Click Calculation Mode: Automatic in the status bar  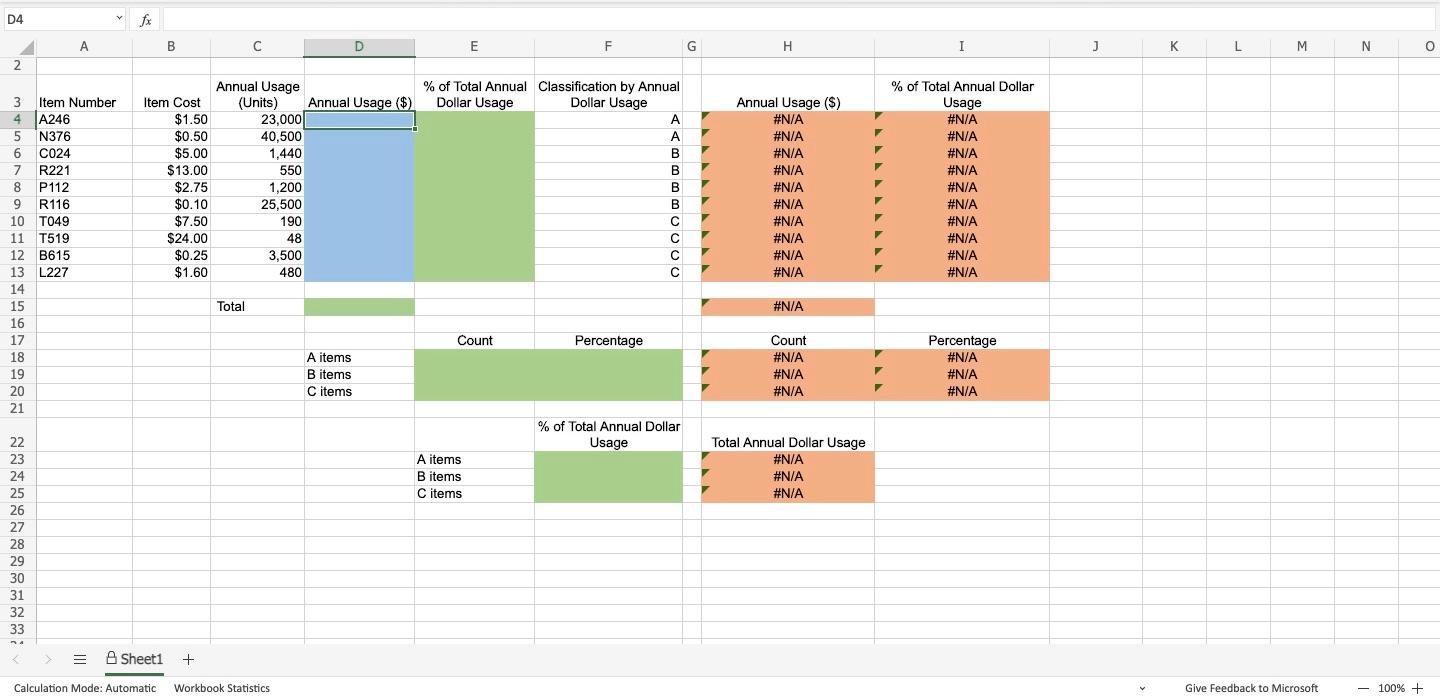click(84, 688)
